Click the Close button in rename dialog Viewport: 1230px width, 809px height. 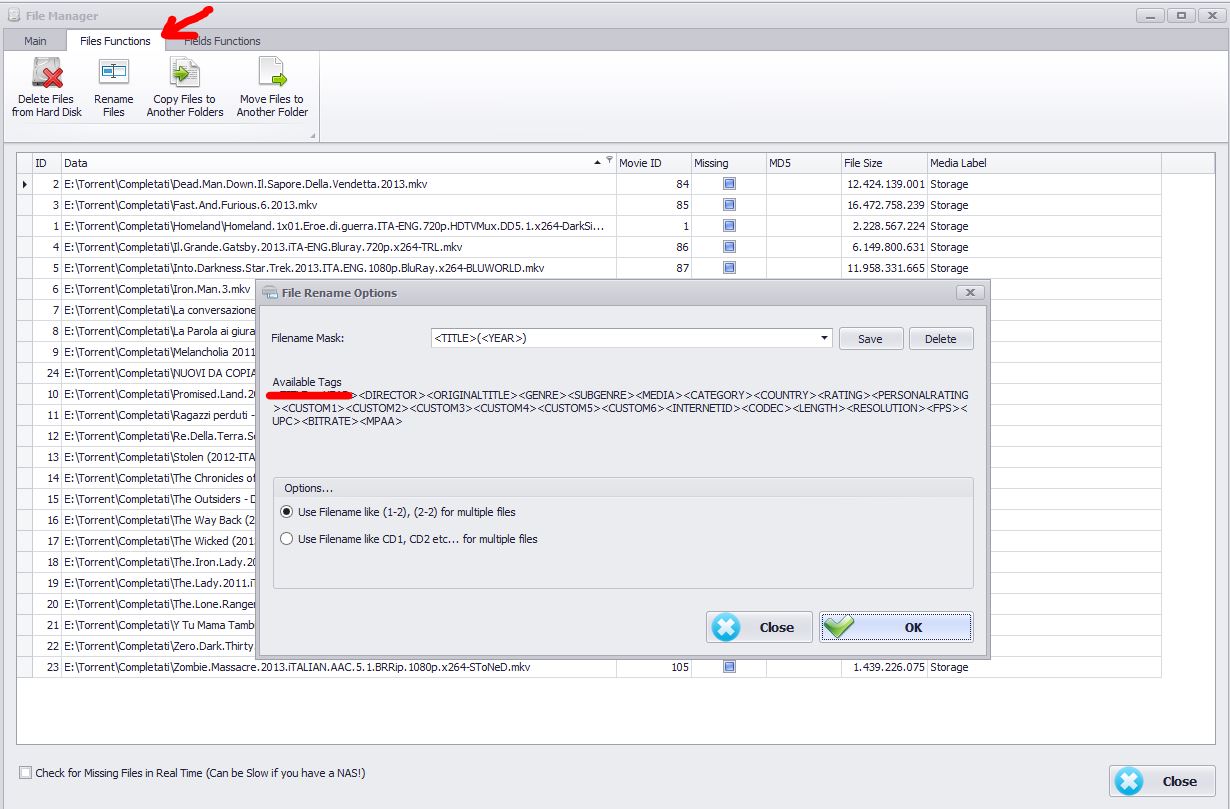(757, 627)
